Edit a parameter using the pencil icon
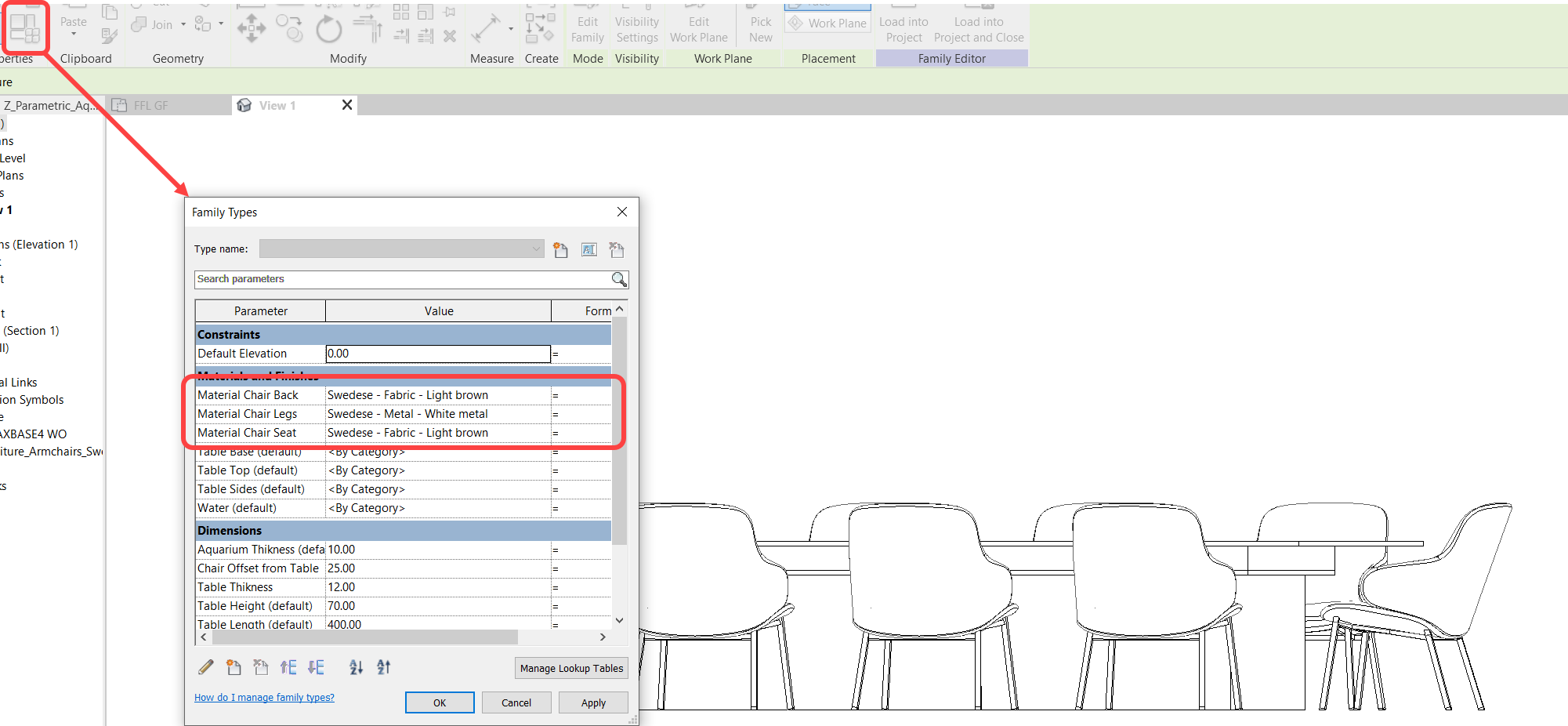Screen dimensions: 1568x726 point(205,666)
